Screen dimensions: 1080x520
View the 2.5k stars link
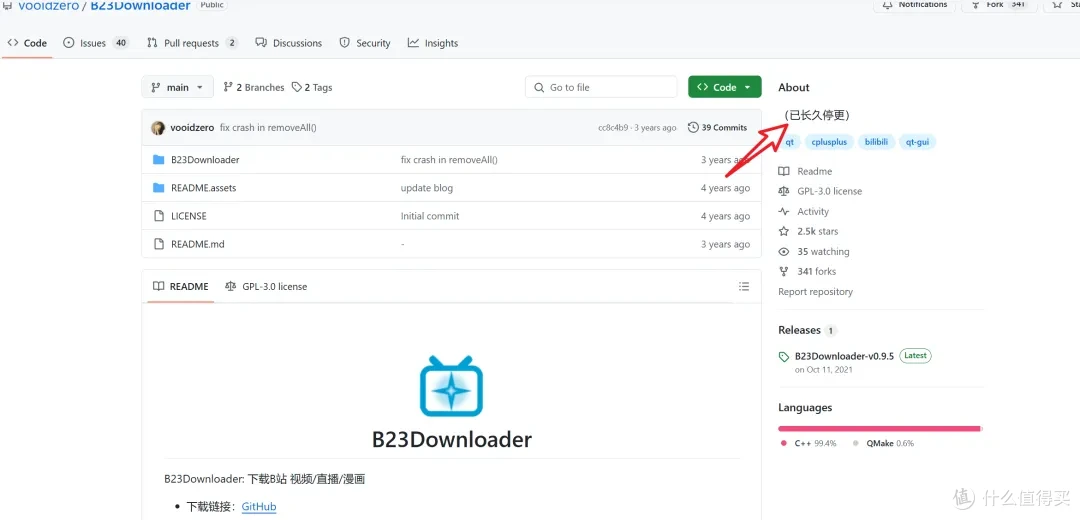pos(818,231)
